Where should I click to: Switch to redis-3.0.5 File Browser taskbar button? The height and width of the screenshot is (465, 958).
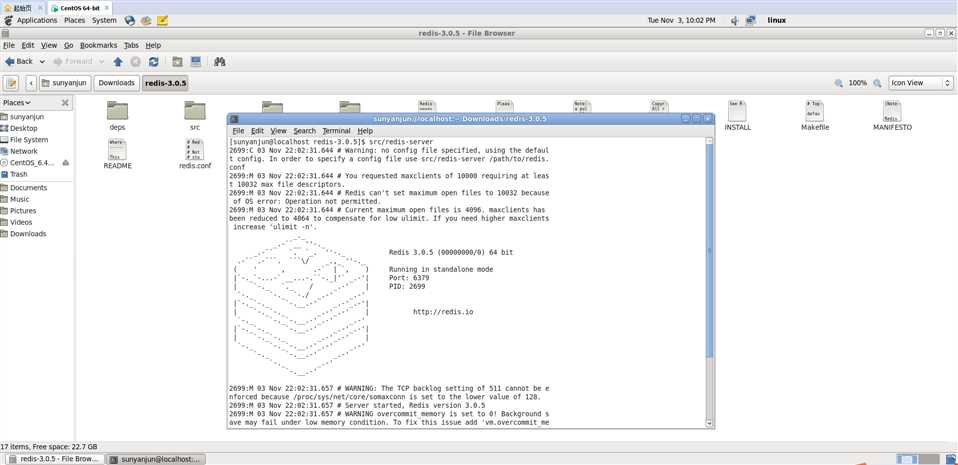pos(55,459)
